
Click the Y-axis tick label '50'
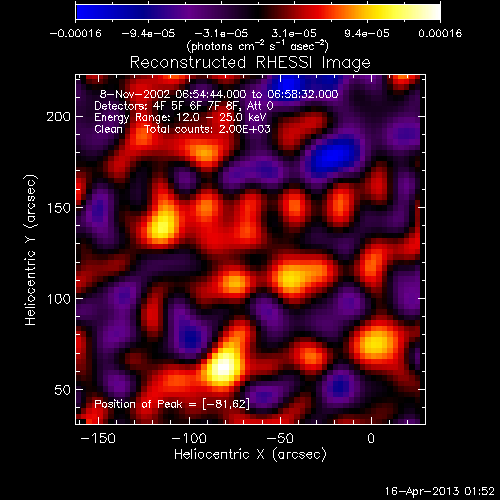(63, 390)
